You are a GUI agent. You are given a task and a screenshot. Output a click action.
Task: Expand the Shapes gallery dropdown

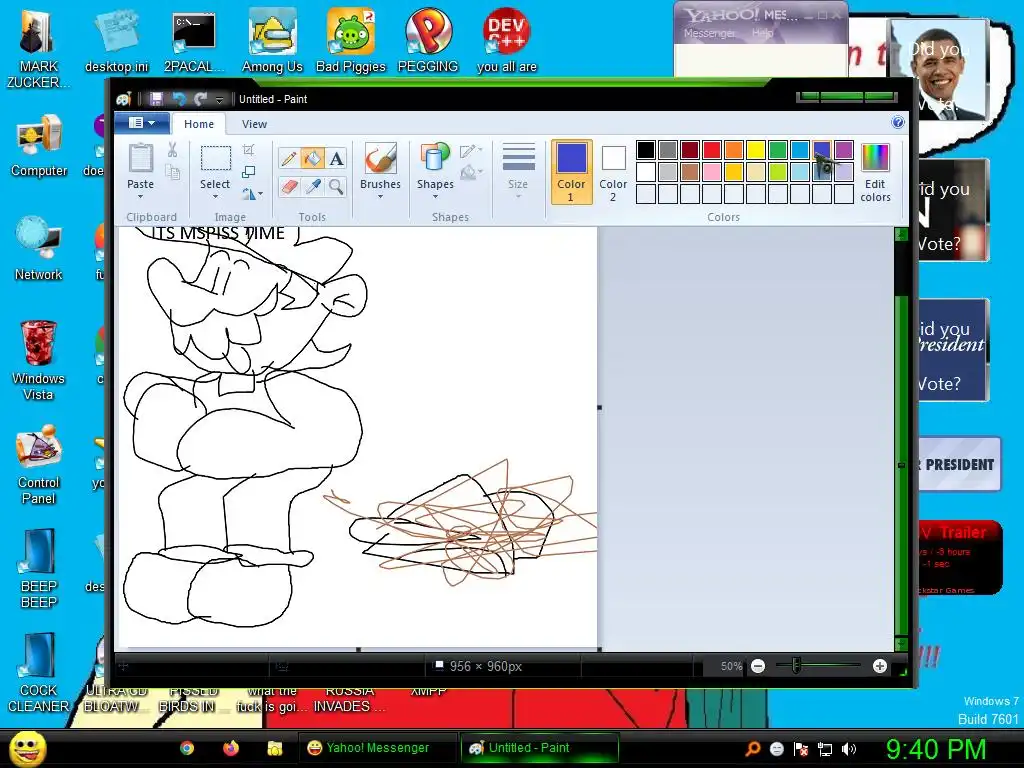tap(435, 197)
